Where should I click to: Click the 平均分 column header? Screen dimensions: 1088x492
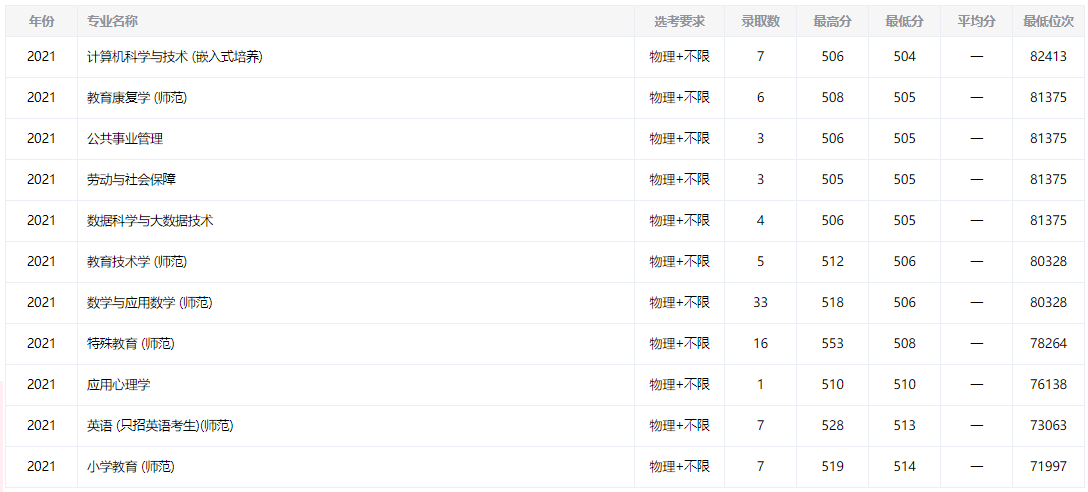tap(976, 21)
